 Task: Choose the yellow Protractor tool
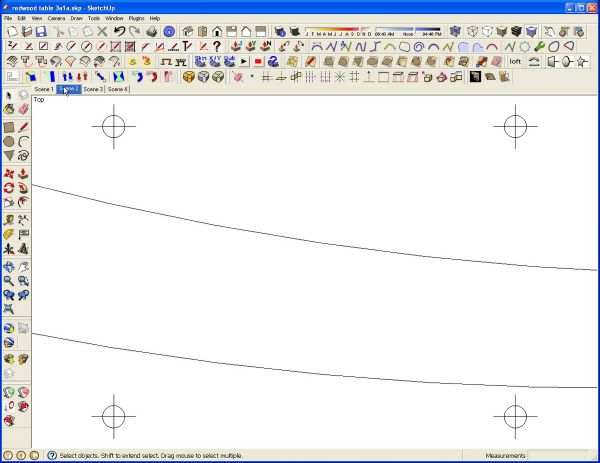pyautogui.click(x=9, y=234)
